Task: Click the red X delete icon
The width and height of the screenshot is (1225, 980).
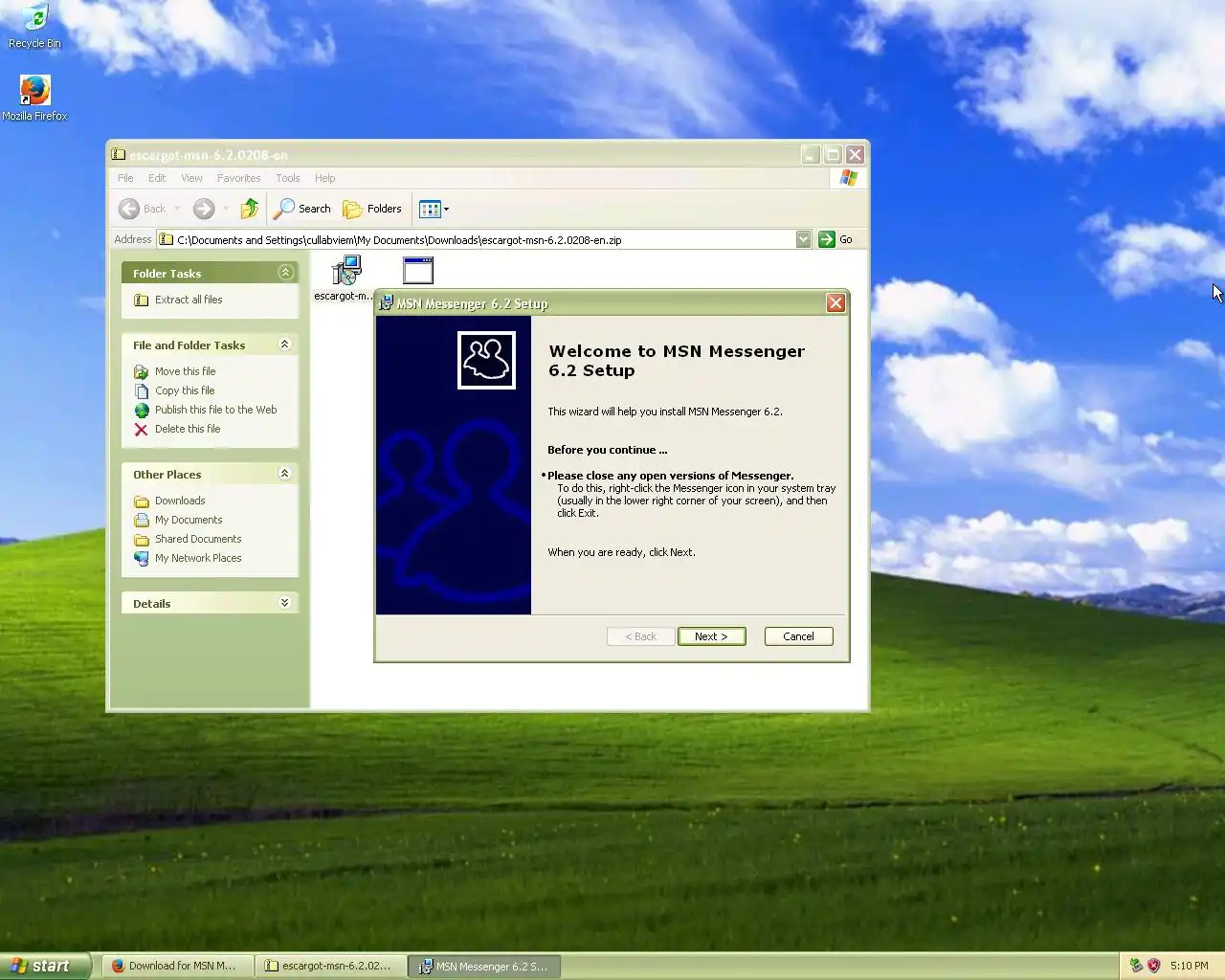Action: coord(142,429)
